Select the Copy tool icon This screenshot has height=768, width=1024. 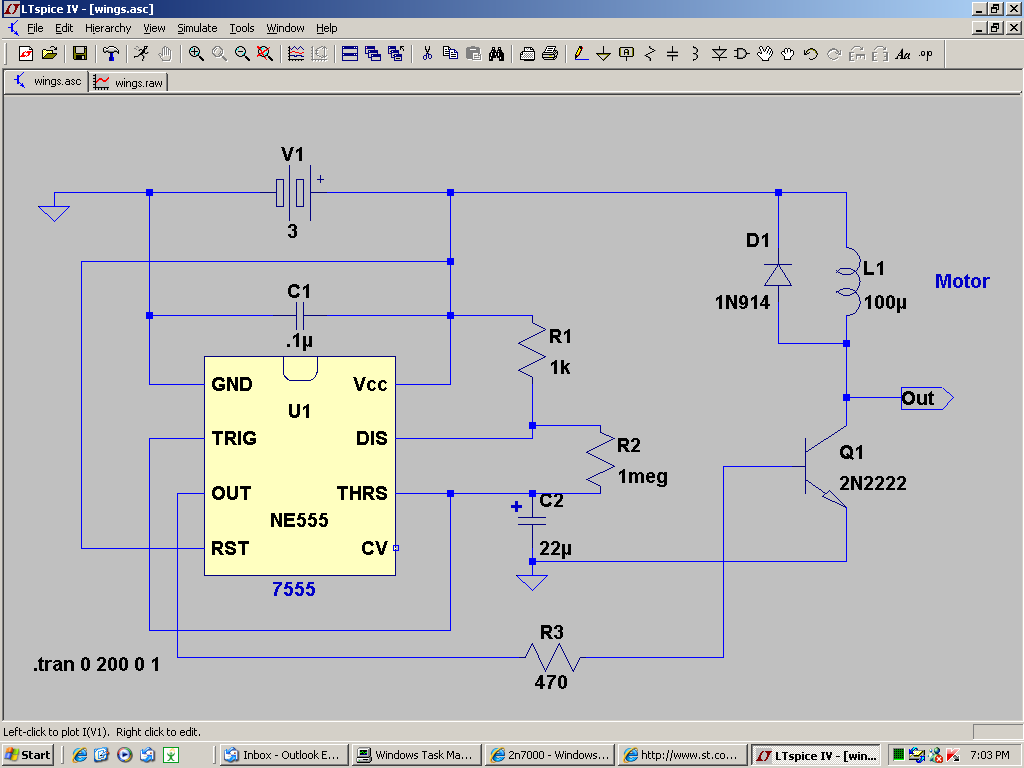(x=450, y=54)
